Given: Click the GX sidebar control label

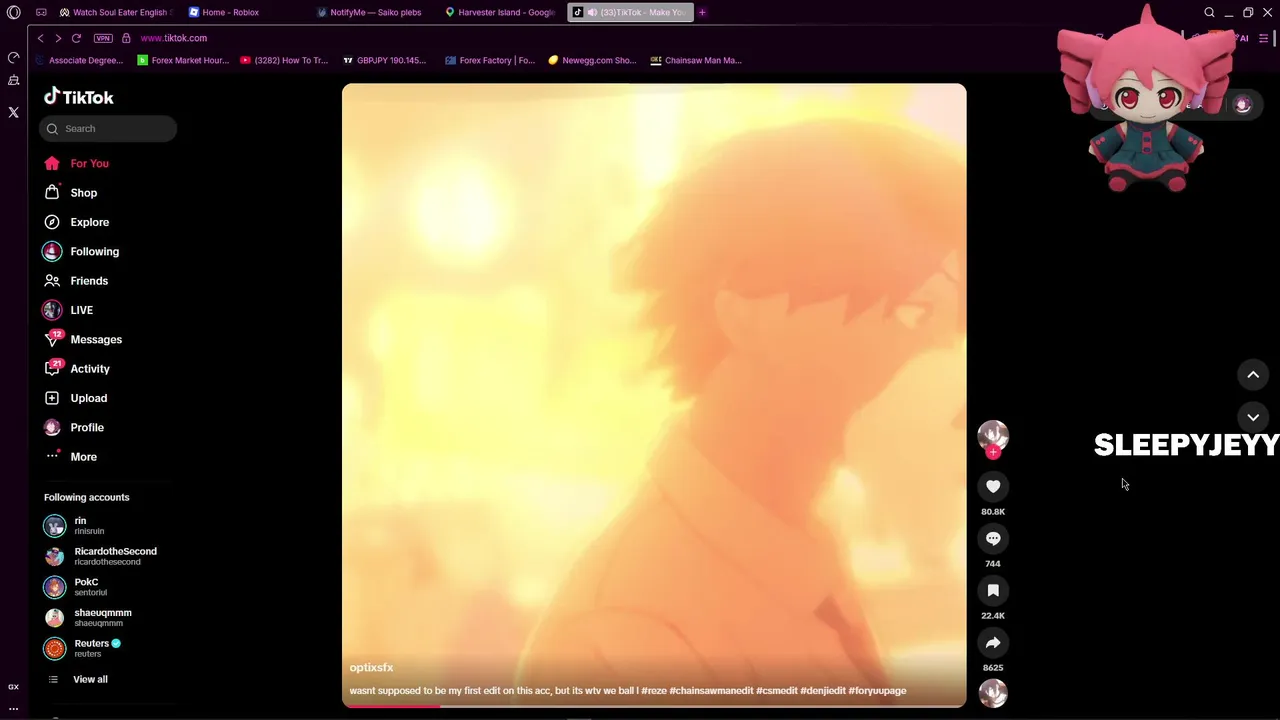Looking at the screenshot, I should click(13, 687).
